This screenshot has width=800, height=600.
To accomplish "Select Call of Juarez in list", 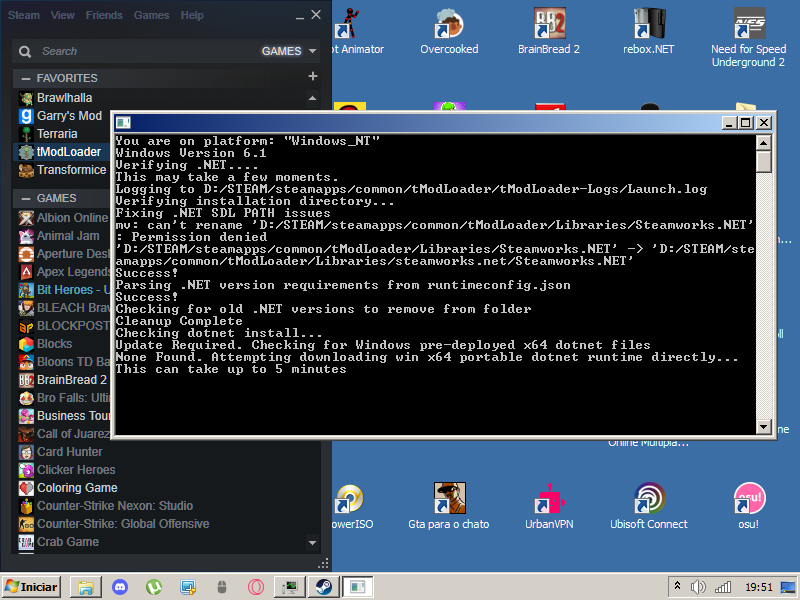I will (x=63, y=434).
